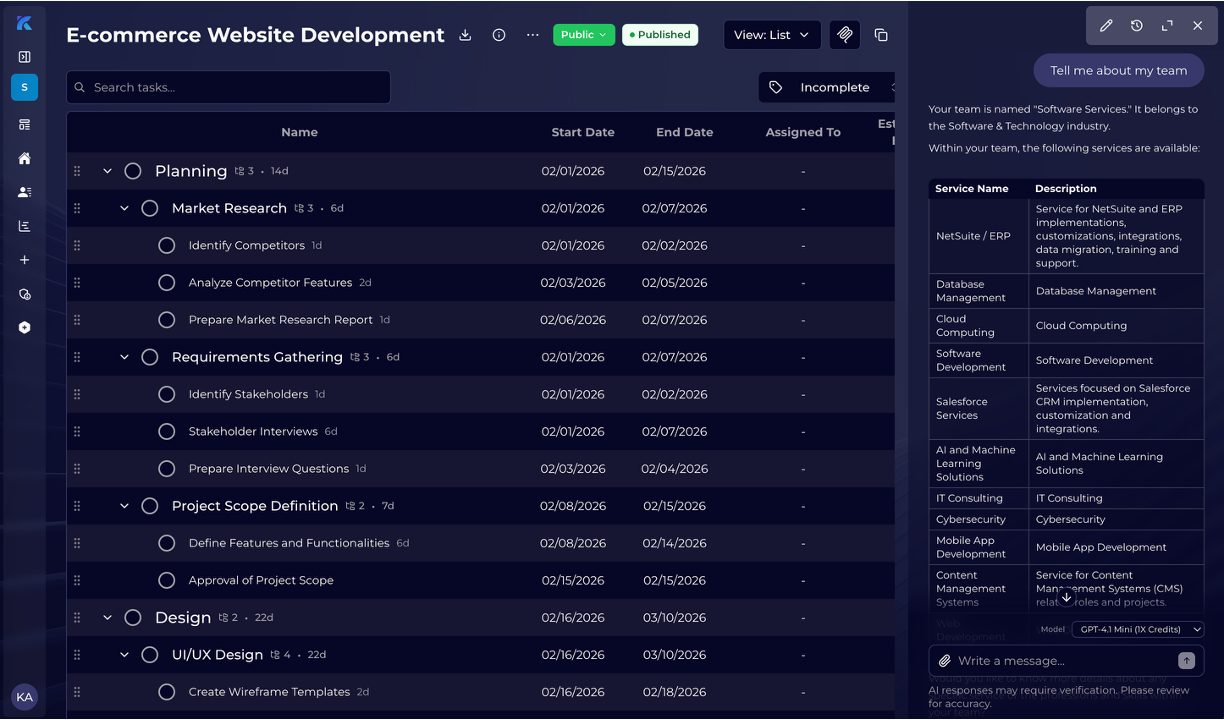This screenshot has width=1224, height=720.
Task: Click the duplicate/copy icon in the header
Action: pos(881,35)
